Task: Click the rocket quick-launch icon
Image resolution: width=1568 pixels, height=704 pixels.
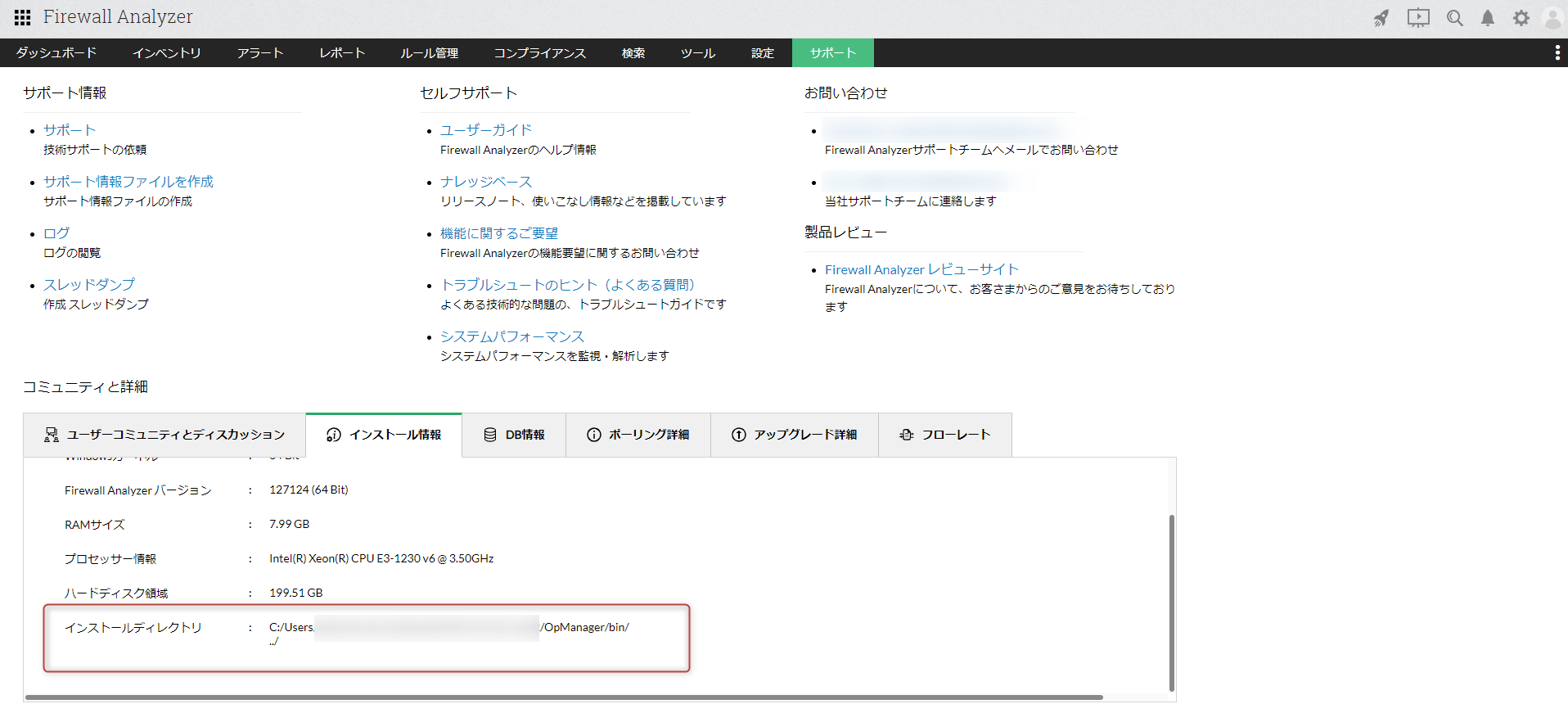Action: point(1381,18)
